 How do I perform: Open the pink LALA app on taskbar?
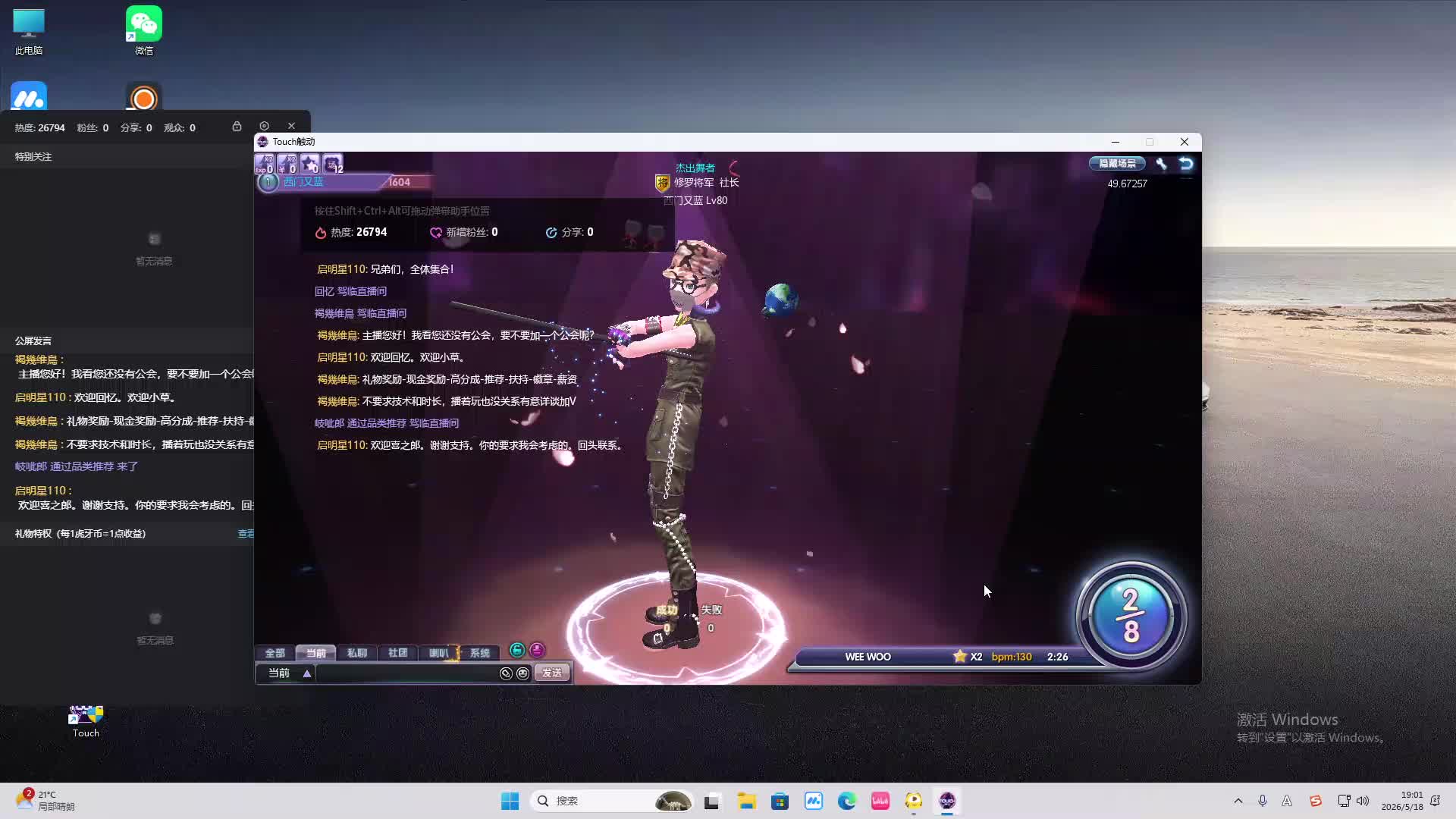point(880,801)
